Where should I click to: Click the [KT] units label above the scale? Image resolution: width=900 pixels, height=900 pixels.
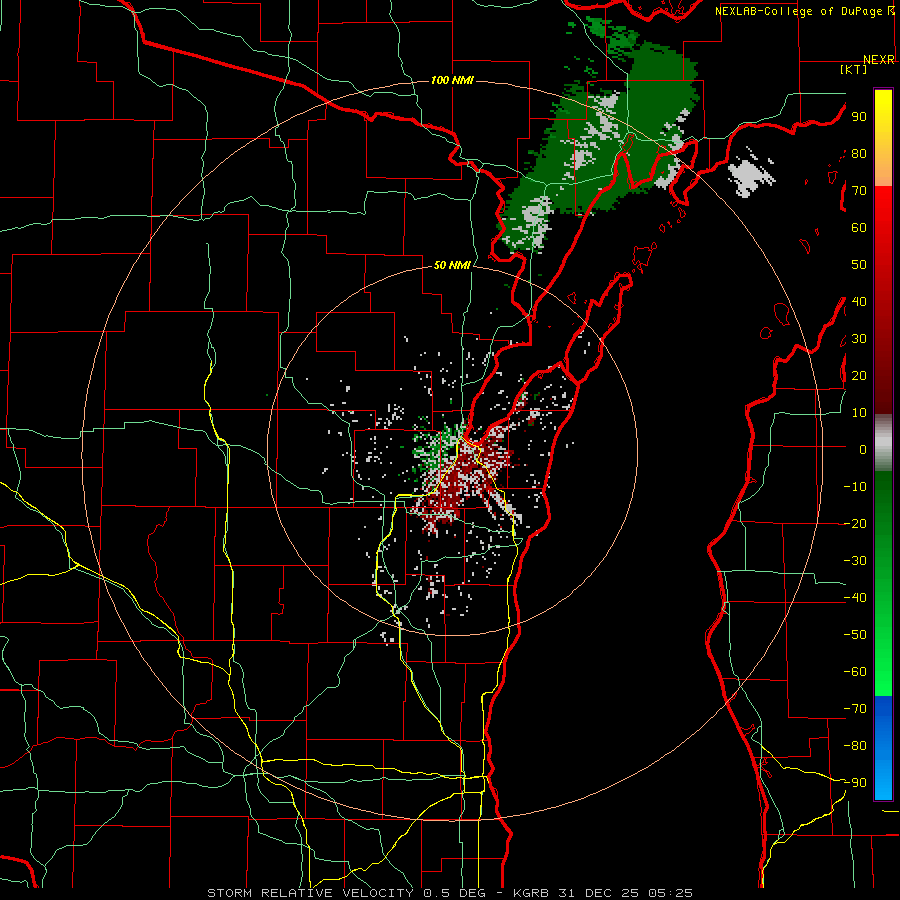pos(854,69)
